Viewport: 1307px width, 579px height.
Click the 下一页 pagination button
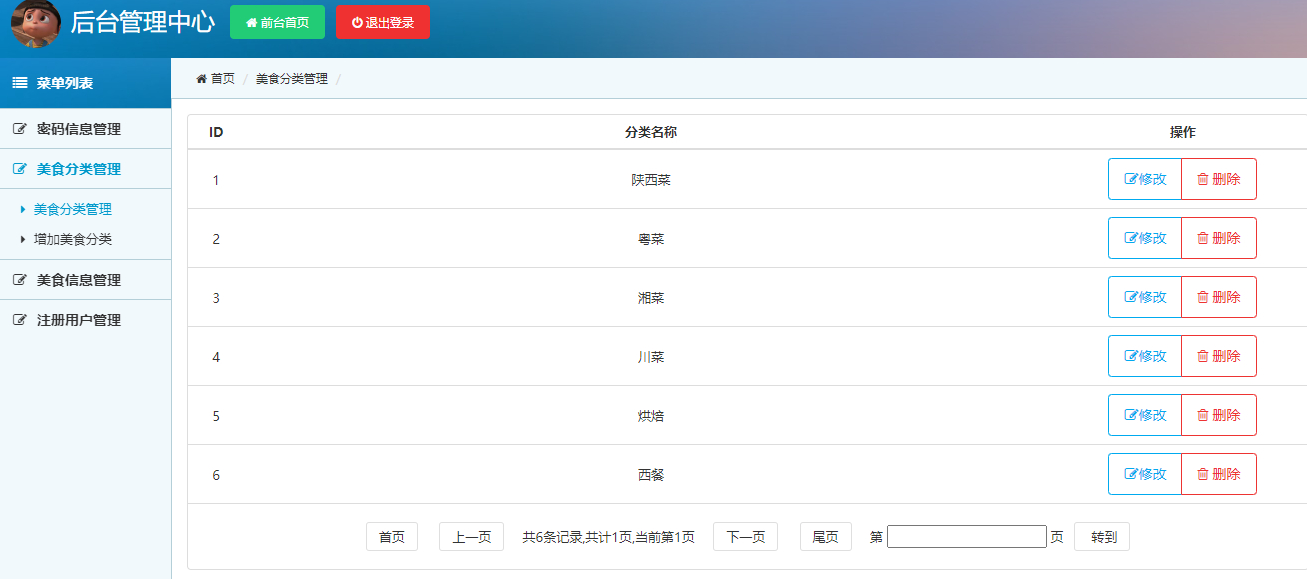tap(744, 536)
